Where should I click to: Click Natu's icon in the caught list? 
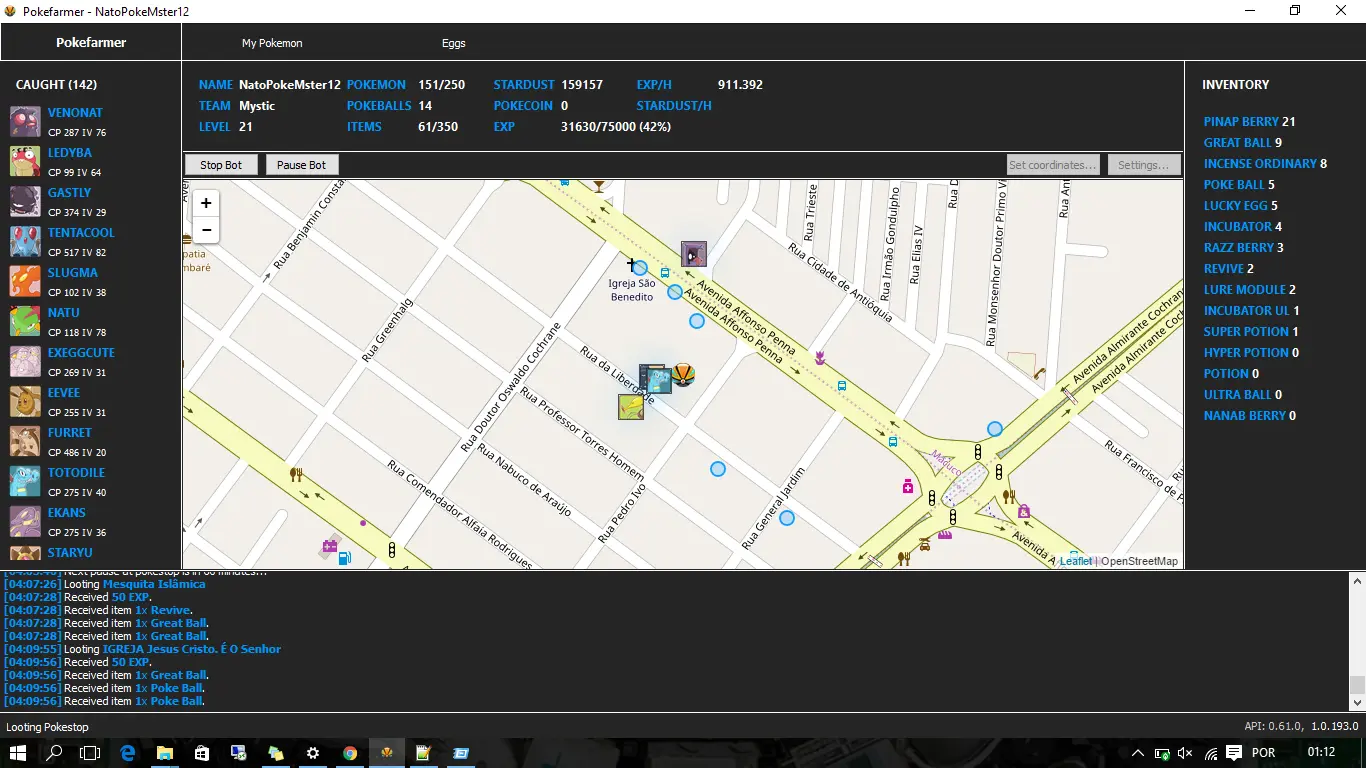pyautogui.click(x=25, y=322)
